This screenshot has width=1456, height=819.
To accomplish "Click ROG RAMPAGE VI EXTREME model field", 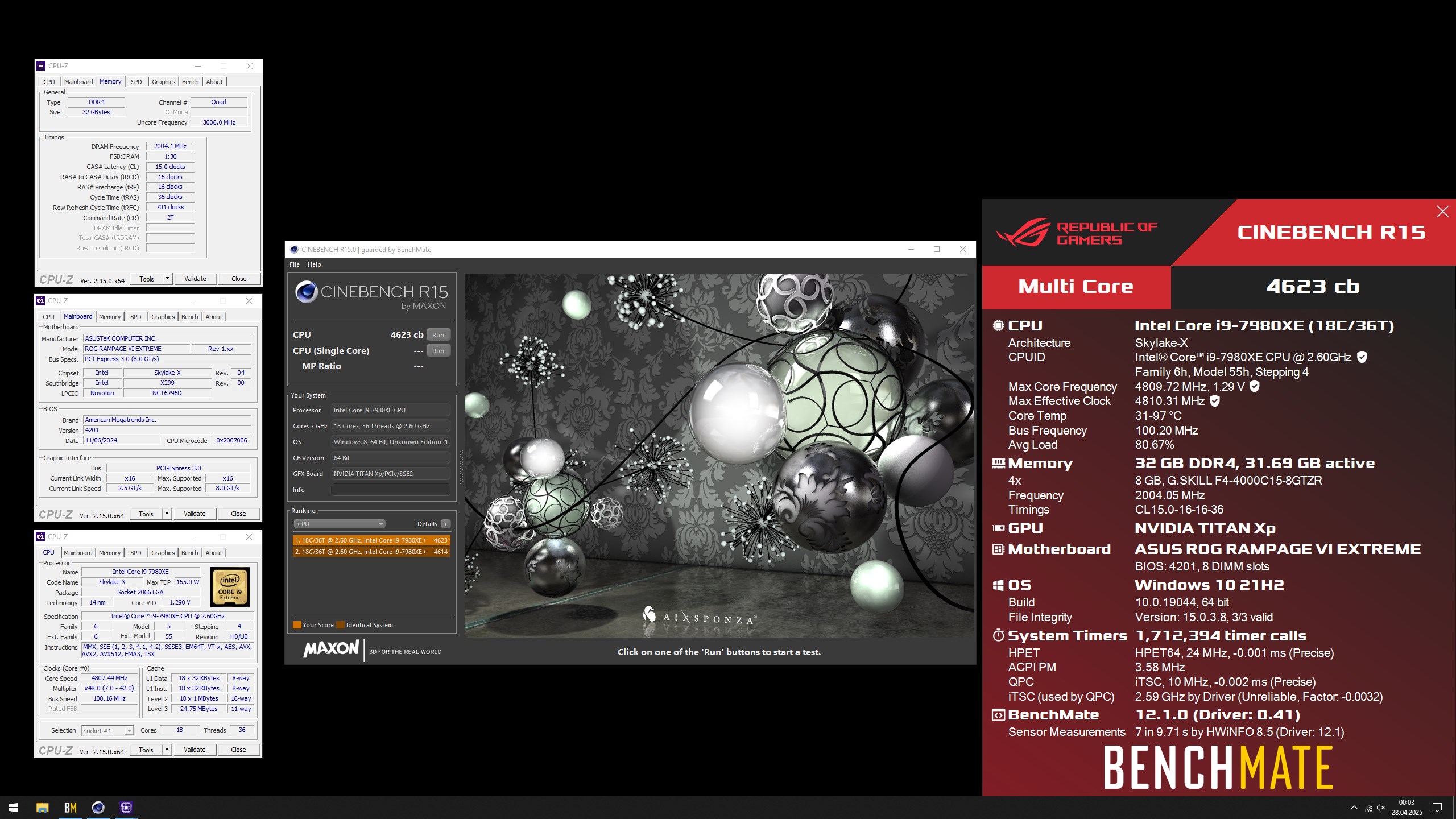I will point(136,349).
